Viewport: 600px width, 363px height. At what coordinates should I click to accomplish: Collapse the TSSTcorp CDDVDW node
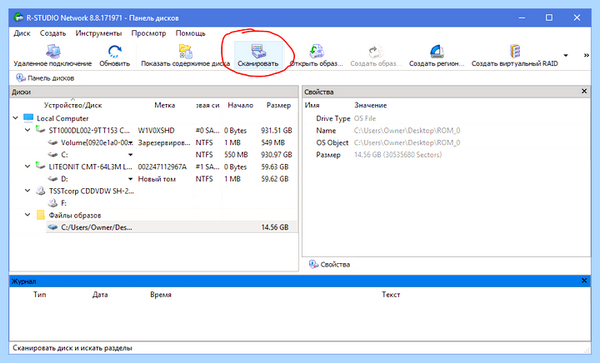[28, 190]
